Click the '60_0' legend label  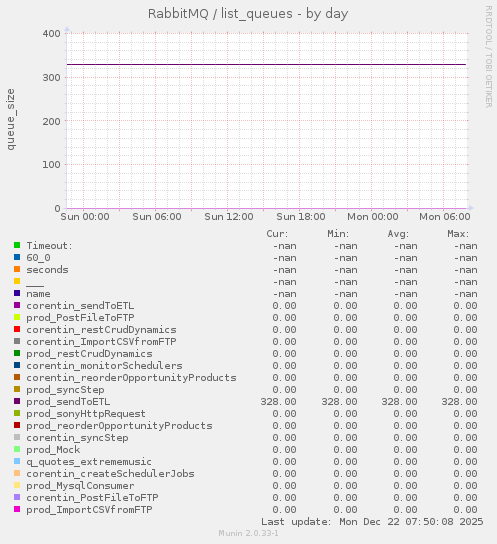(x=38, y=258)
